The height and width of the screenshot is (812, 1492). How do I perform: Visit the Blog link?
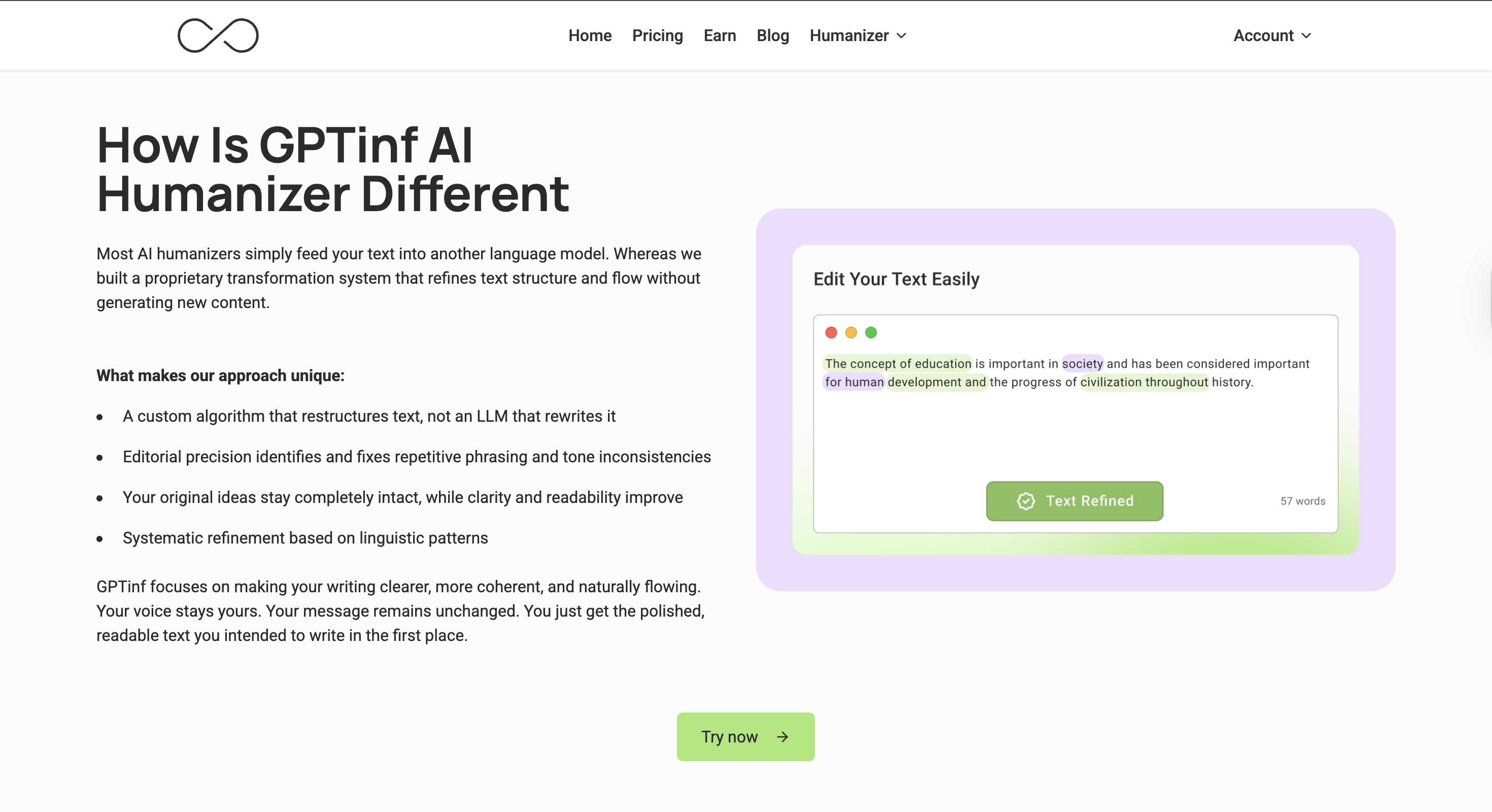click(x=772, y=36)
